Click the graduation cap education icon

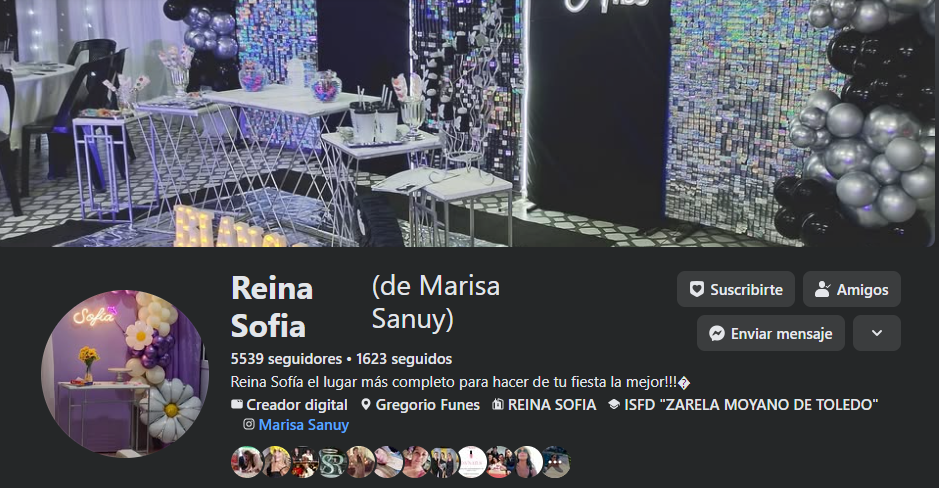pos(614,405)
